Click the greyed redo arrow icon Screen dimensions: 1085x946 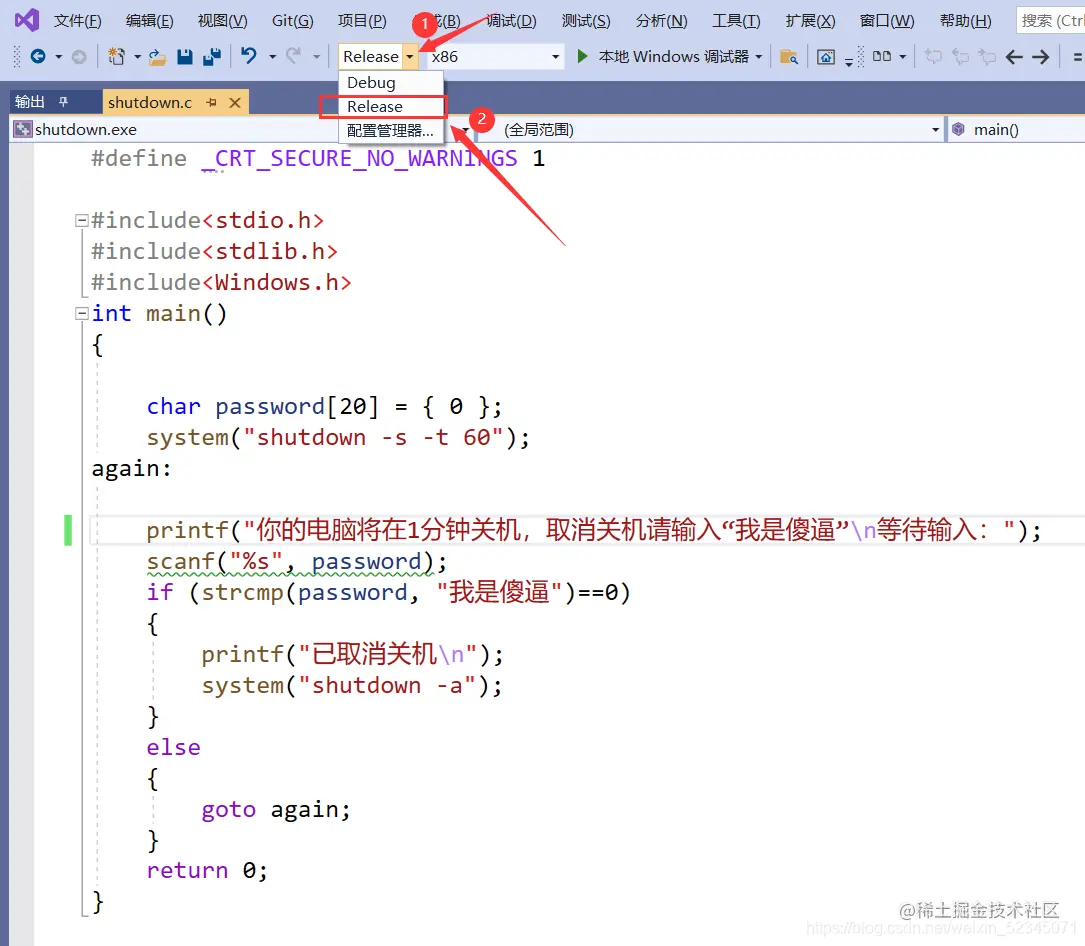[x=294, y=55]
